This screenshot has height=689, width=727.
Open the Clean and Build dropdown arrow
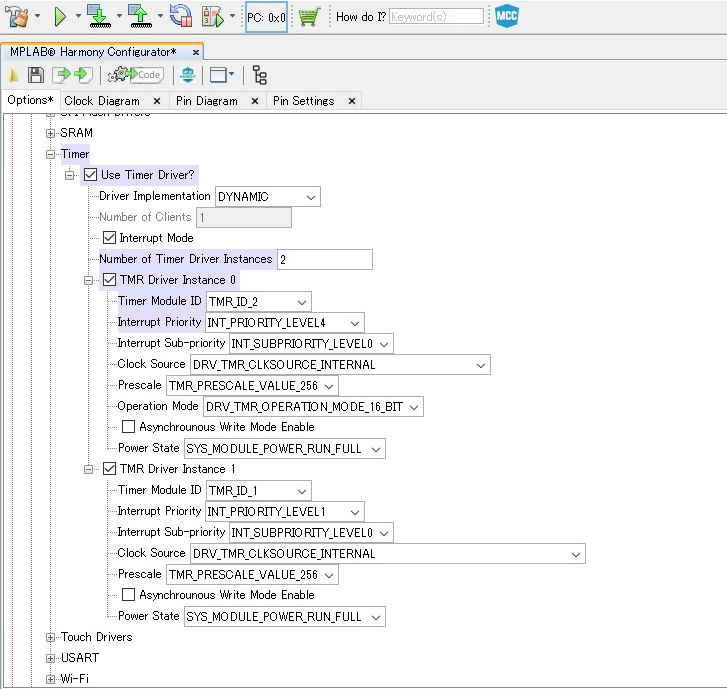(38, 17)
